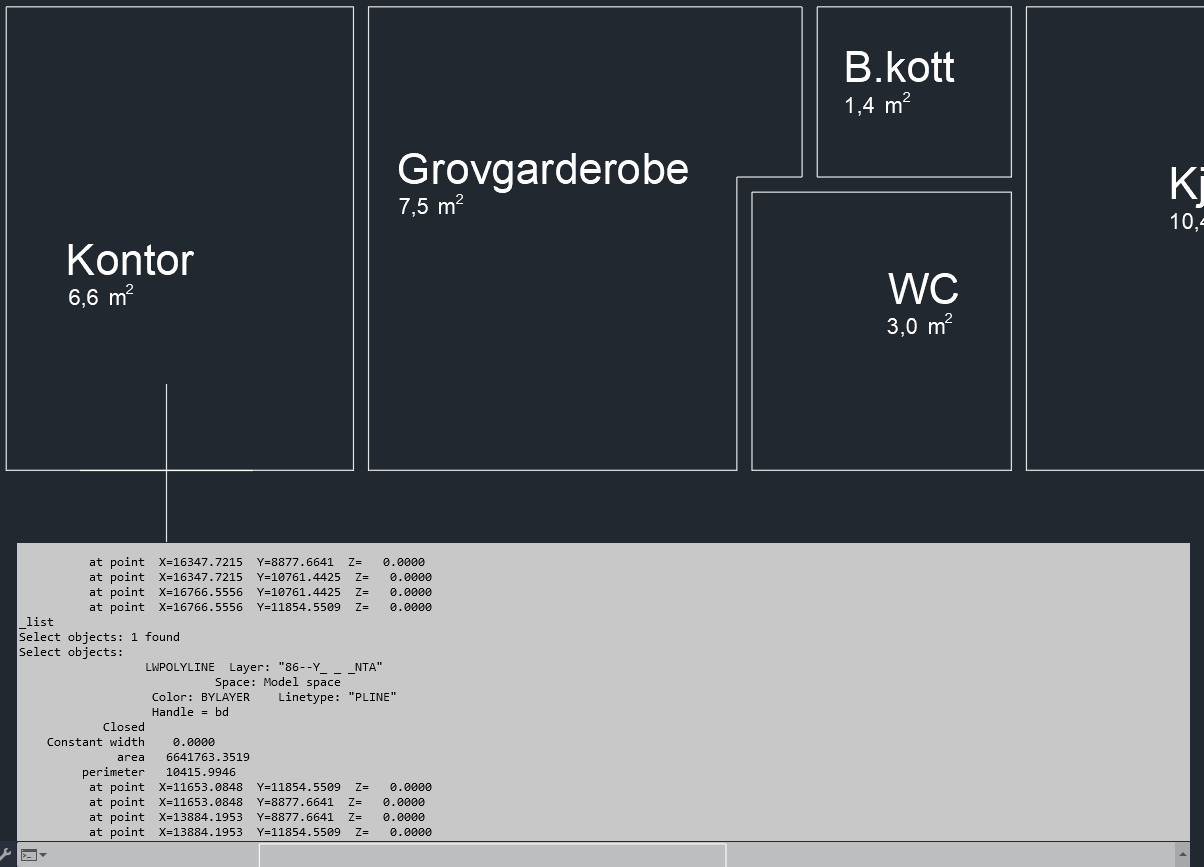1204x867 pixels.
Task: Select the Kontor room label
Action: (129, 261)
